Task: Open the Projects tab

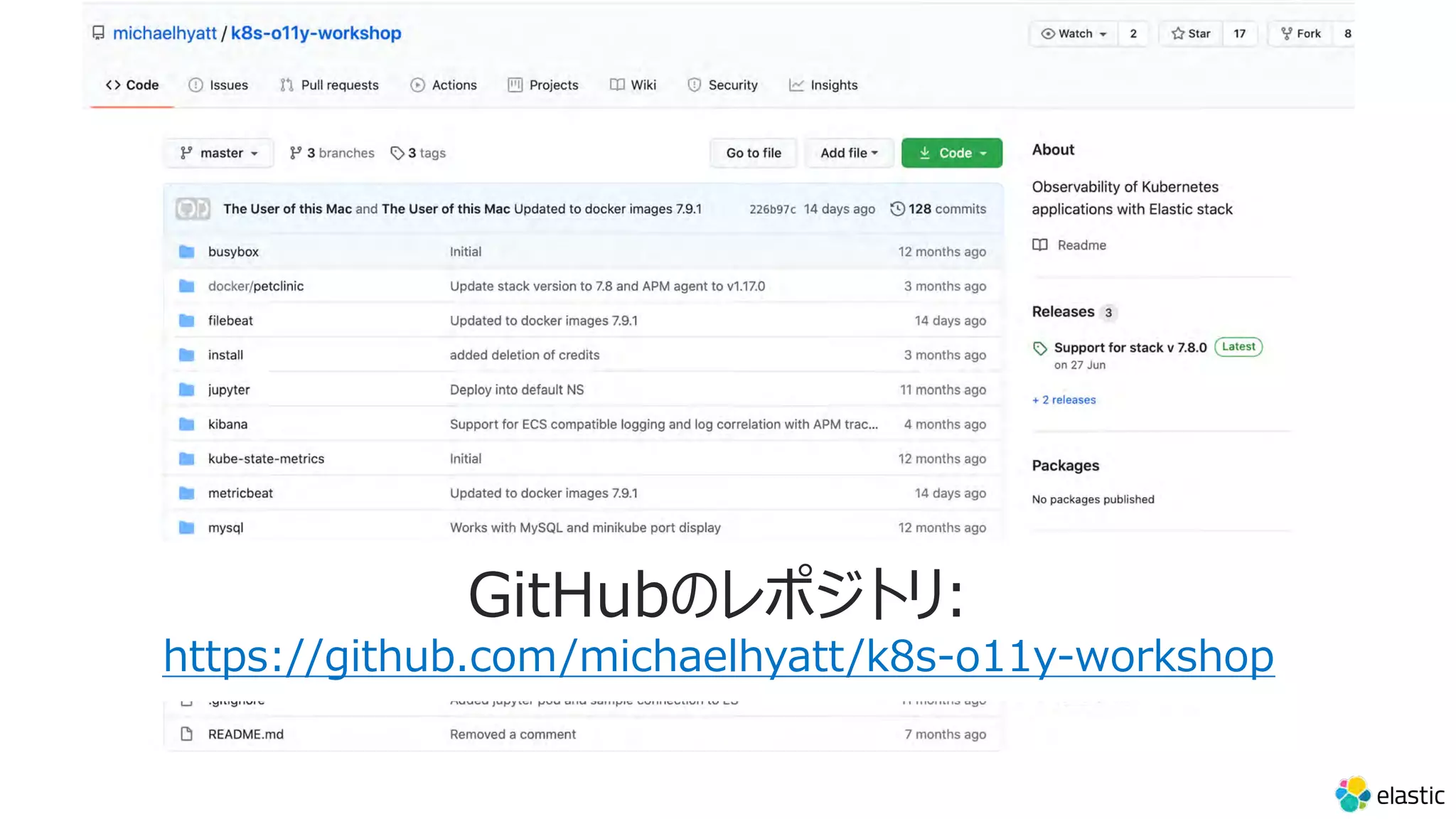Action: click(x=543, y=85)
